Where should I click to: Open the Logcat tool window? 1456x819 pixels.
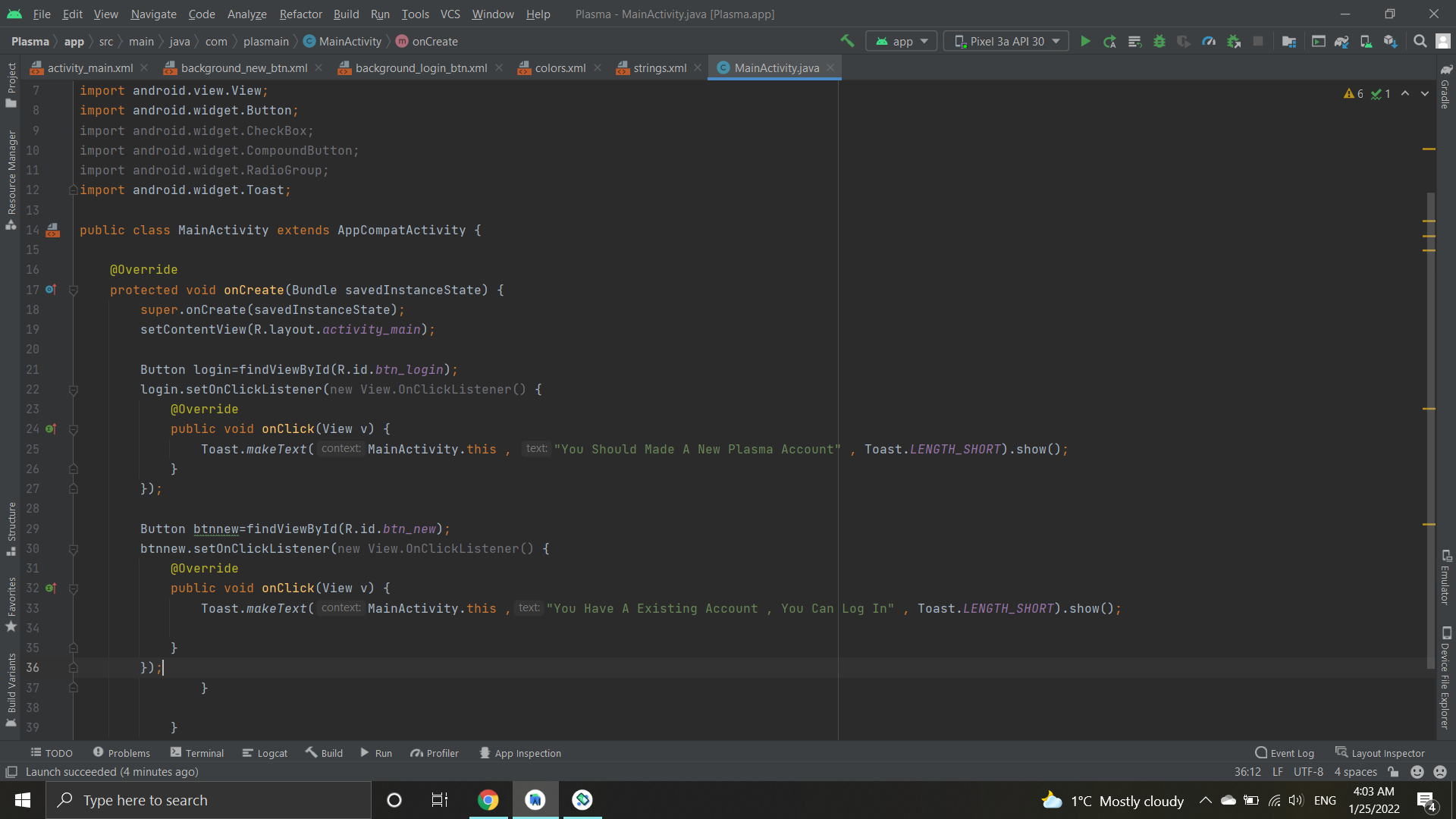[x=265, y=753]
